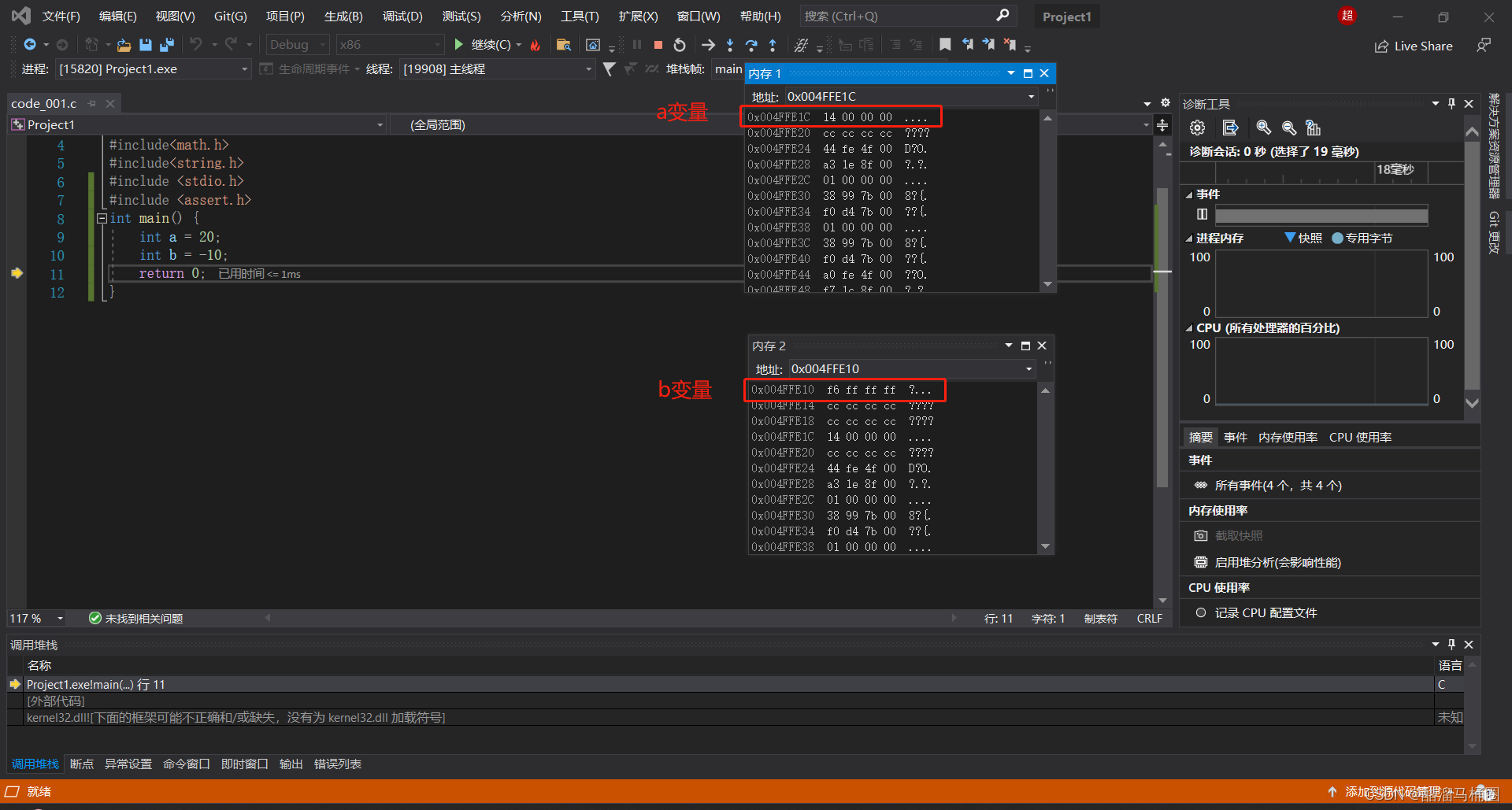The image size is (1512, 810).
Task: Open diagnostic tools settings gear
Action: 1198,128
